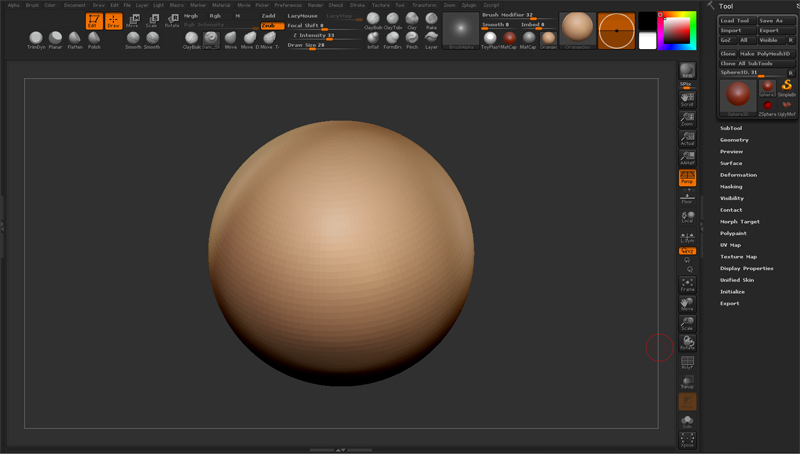Select the Layer brush

coord(431,40)
